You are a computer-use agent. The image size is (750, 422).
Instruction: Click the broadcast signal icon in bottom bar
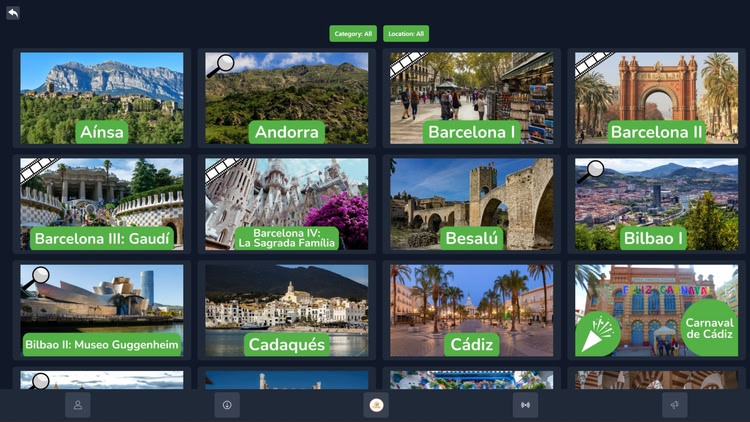click(525, 405)
